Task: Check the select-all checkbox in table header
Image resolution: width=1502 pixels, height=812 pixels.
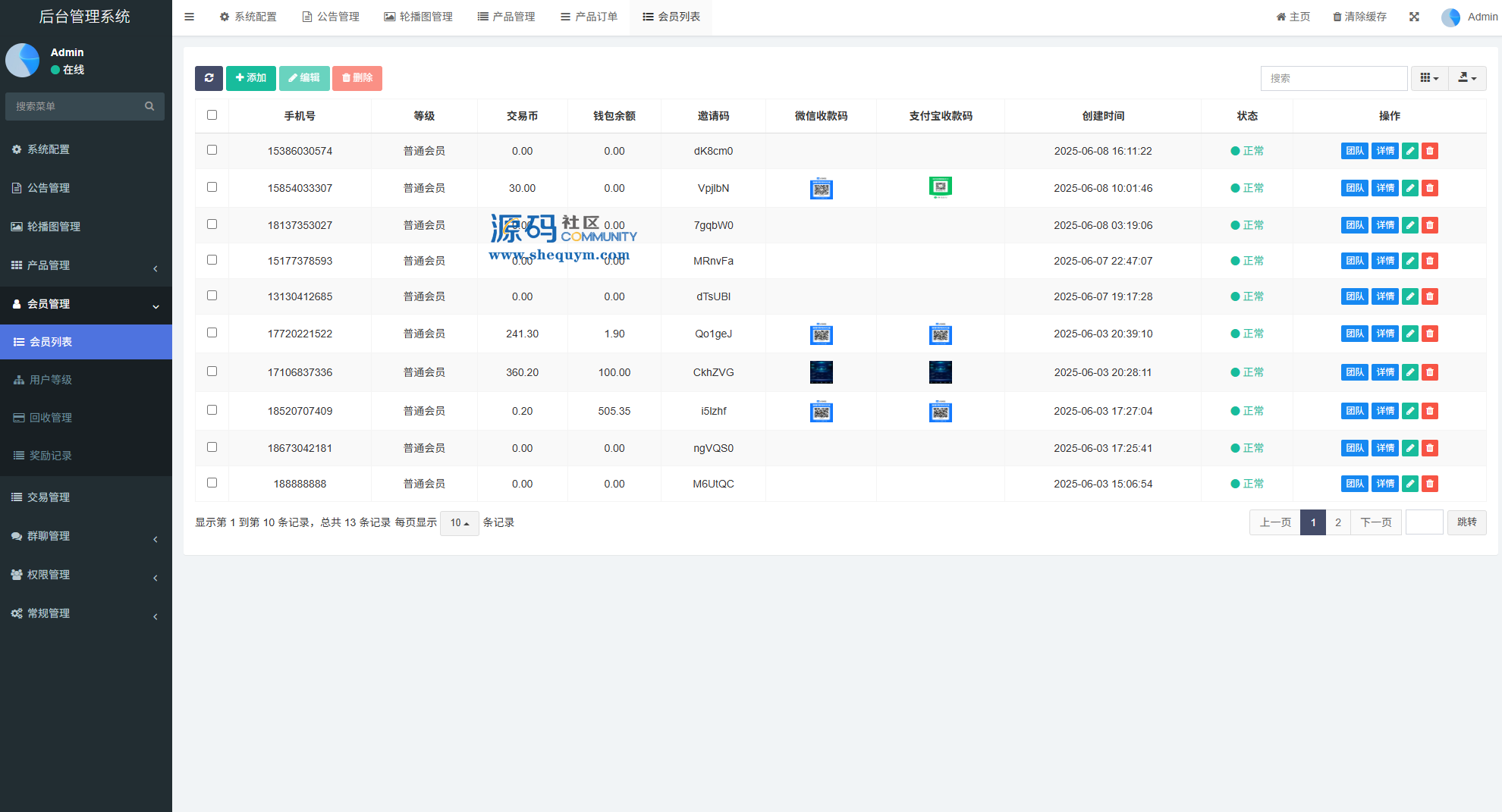Action: click(x=212, y=115)
